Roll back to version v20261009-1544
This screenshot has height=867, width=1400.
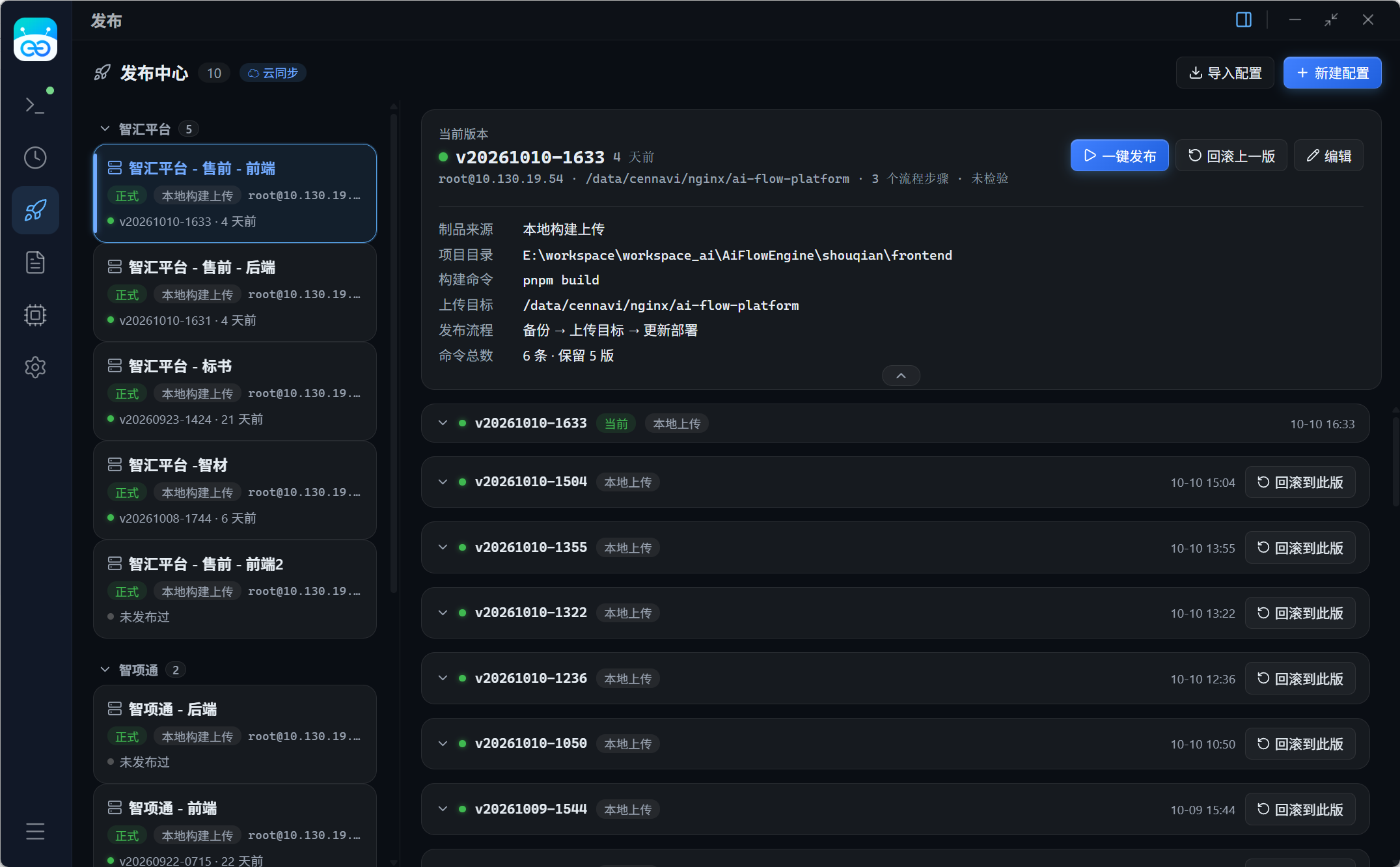(x=1300, y=809)
